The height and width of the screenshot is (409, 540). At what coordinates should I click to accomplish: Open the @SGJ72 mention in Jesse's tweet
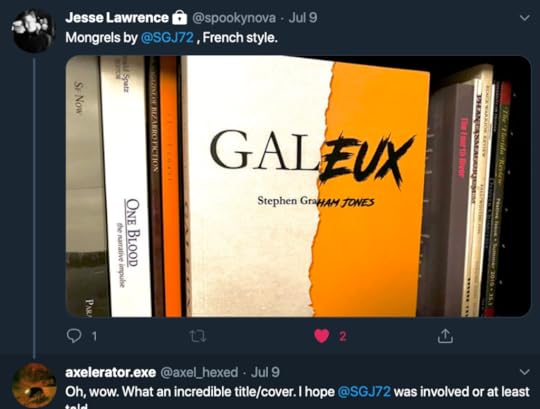tap(167, 37)
